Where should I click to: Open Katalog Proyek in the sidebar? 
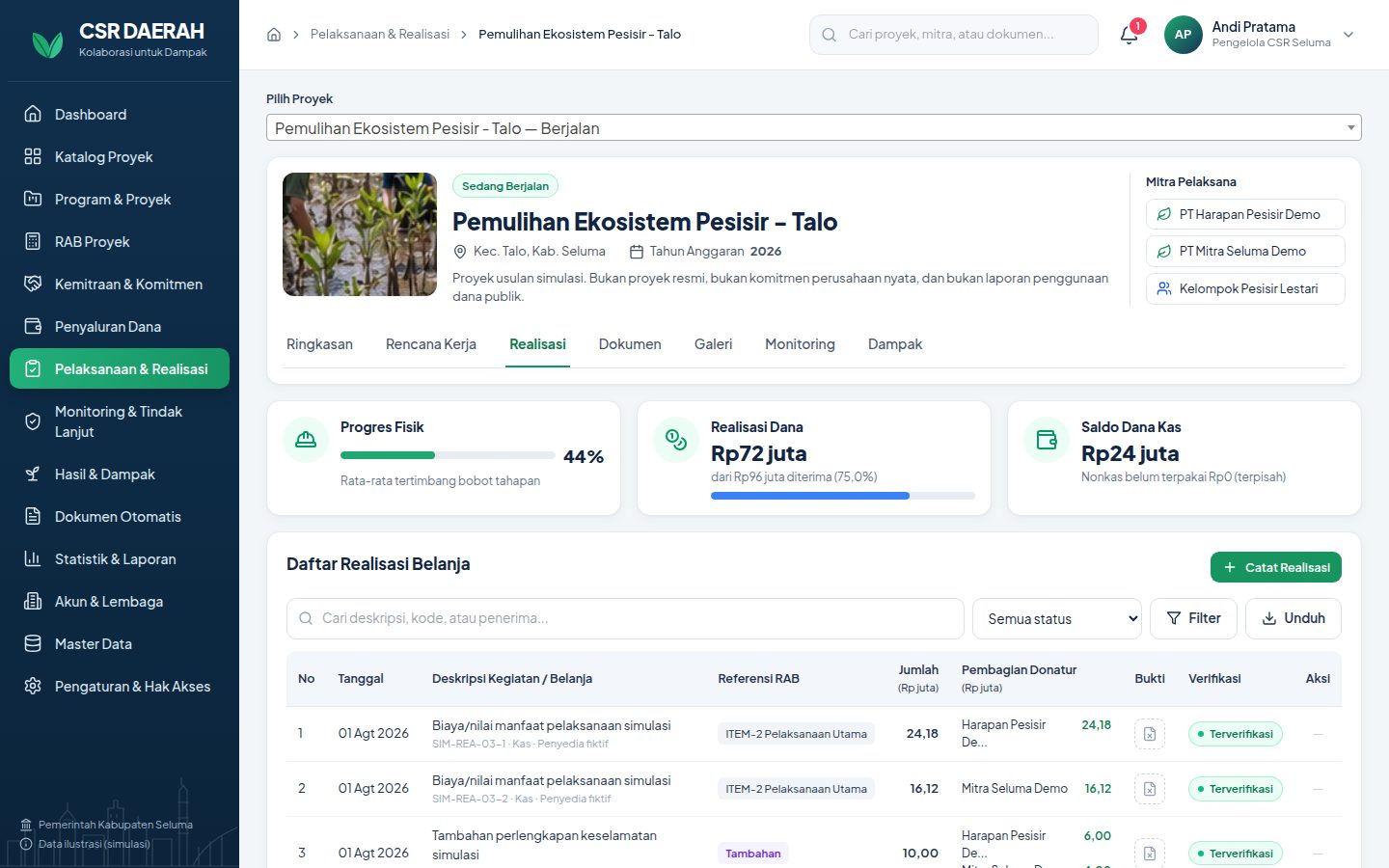click(x=120, y=156)
